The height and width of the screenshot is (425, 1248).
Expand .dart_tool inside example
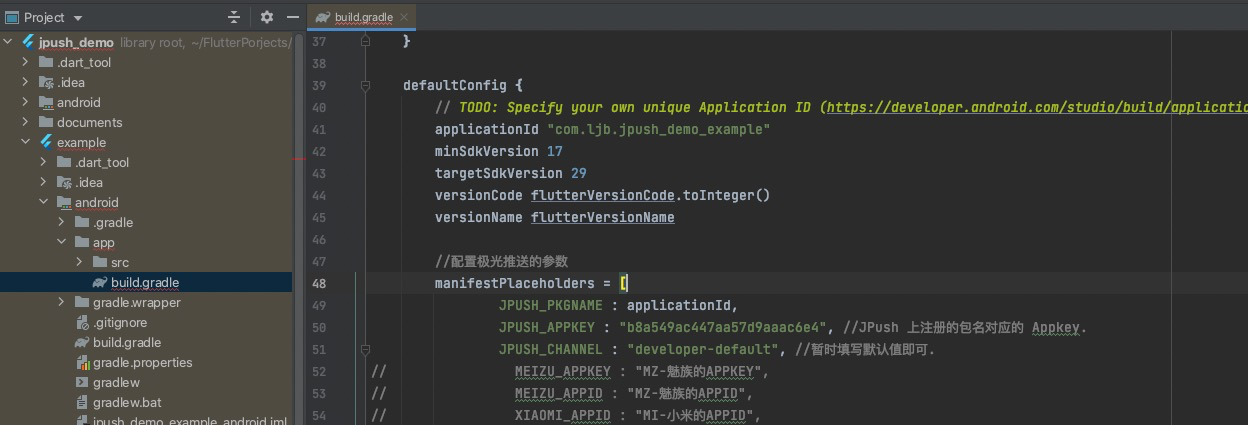click(x=43, y=162)
